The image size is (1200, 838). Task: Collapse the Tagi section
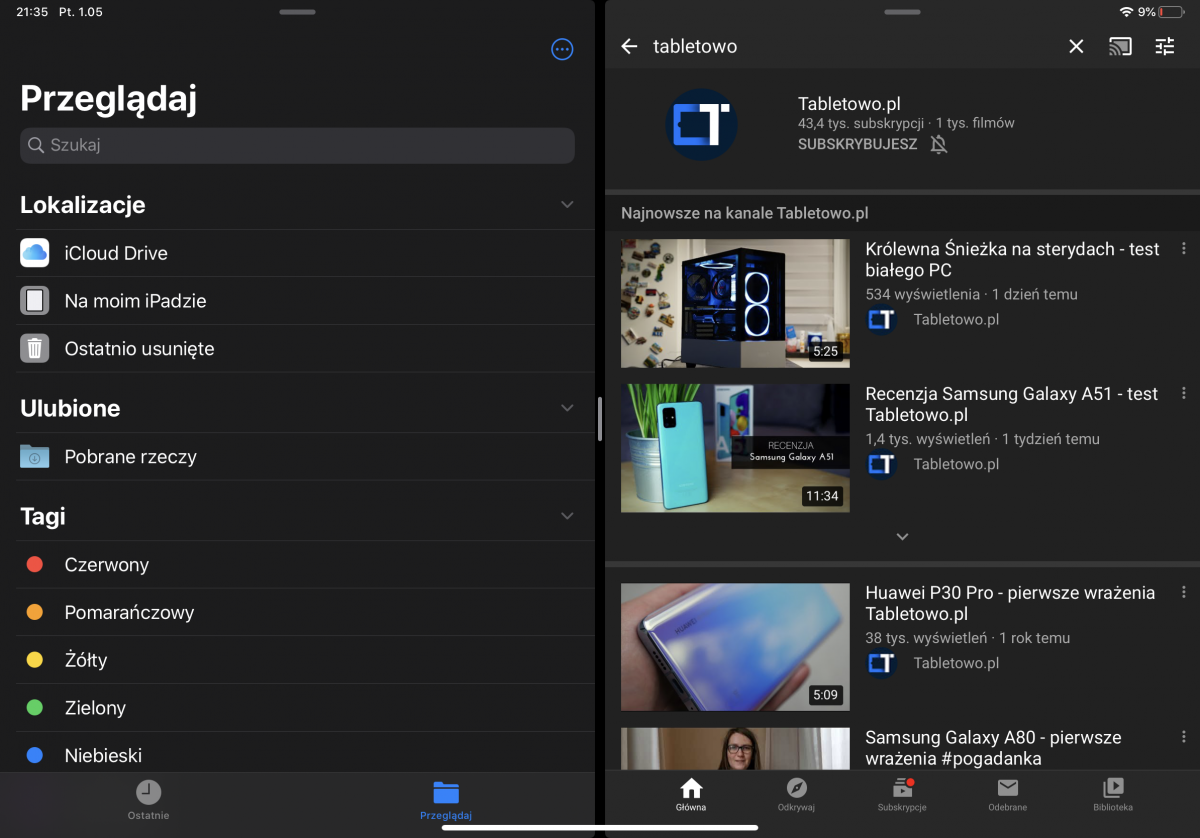tap(567, 516)
